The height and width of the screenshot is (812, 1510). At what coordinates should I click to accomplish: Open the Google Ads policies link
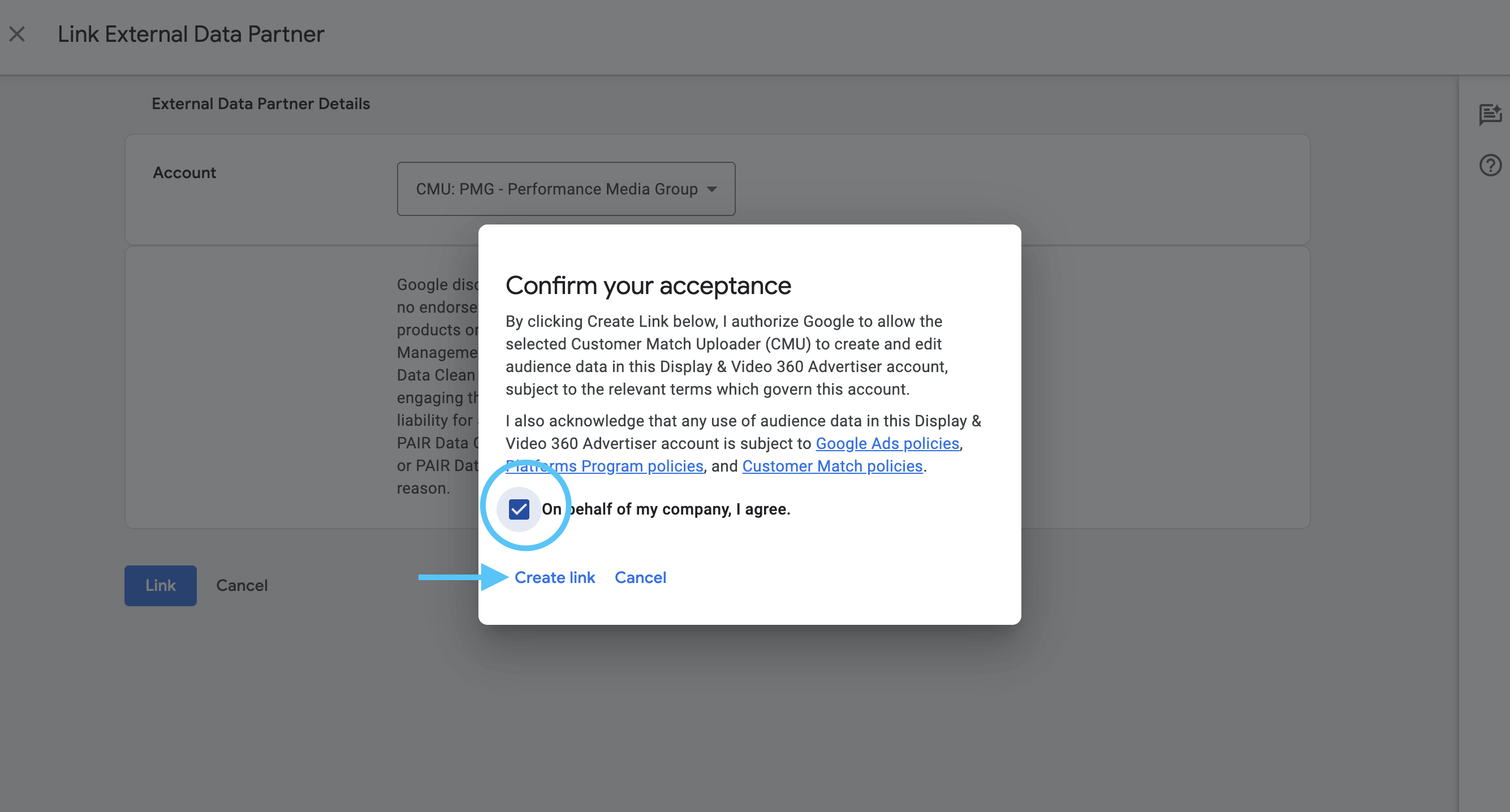887,443
